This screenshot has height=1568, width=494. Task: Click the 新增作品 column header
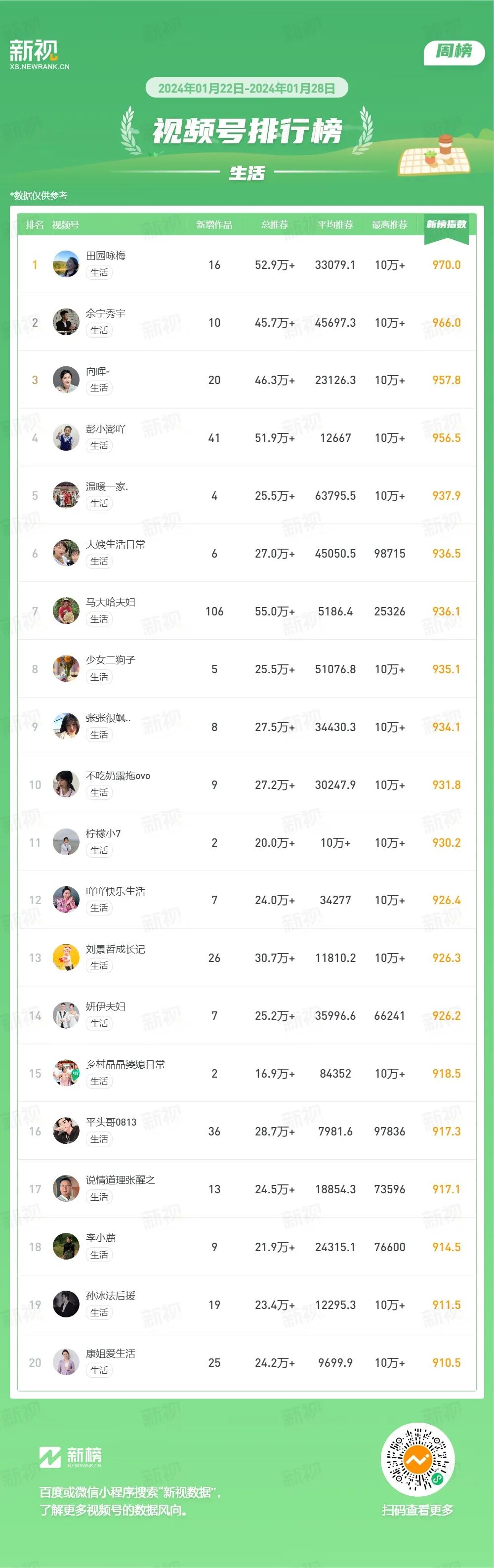point(214,224)
